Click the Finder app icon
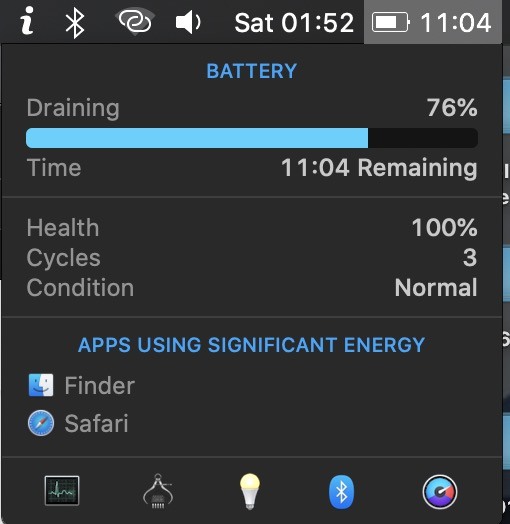The image size is (510, 524). [x=41, y=385]
